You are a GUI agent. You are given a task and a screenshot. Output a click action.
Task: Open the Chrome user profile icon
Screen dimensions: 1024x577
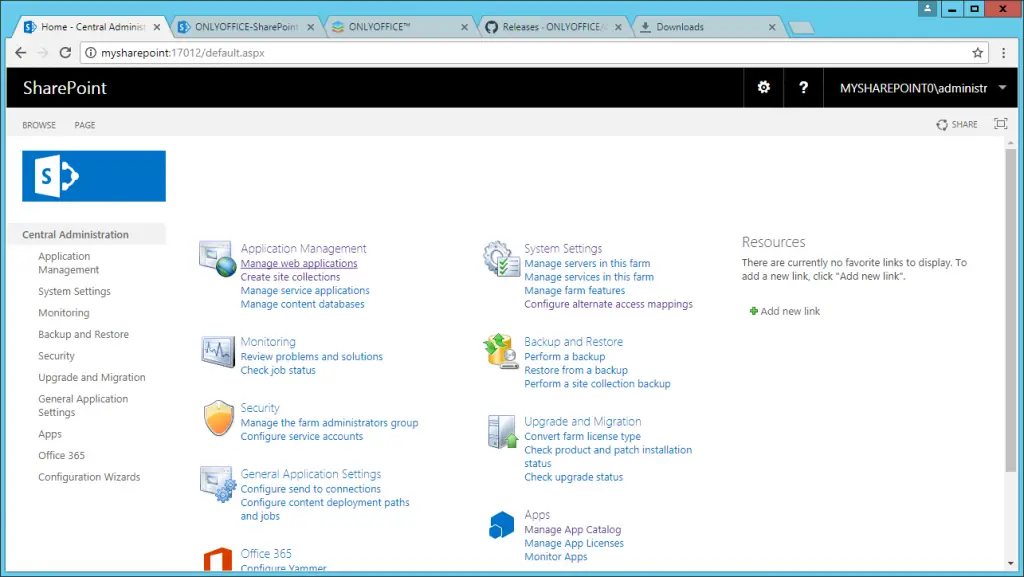tap(927, 8)
